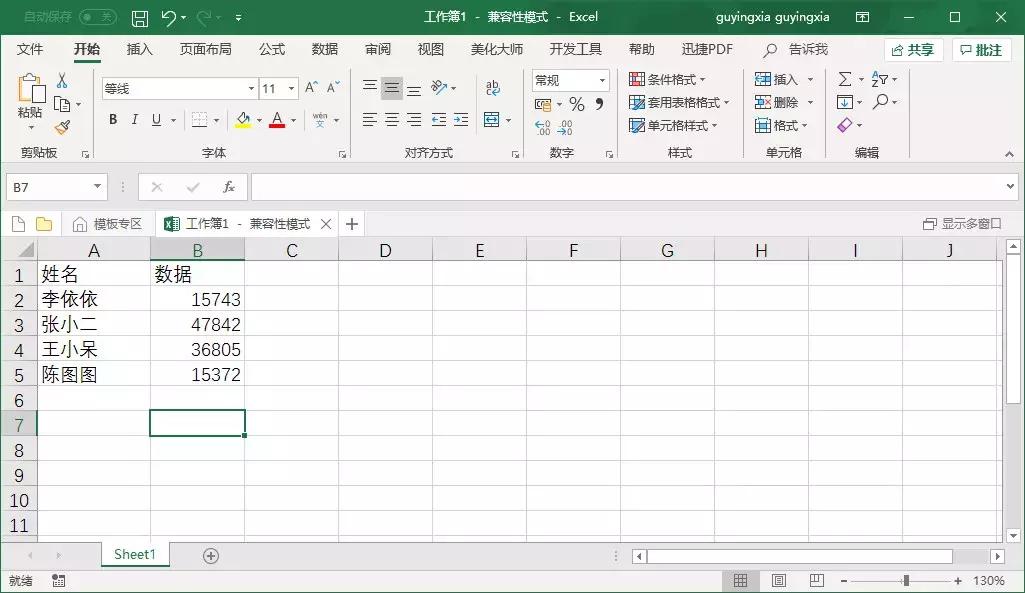Apply bold formatting in the font group

(112, 119)
